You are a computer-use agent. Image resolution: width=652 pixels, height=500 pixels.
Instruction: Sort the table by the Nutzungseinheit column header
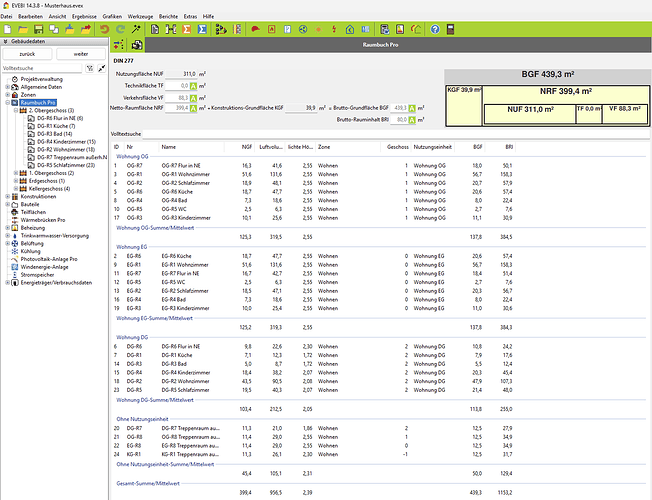point(433,147)
